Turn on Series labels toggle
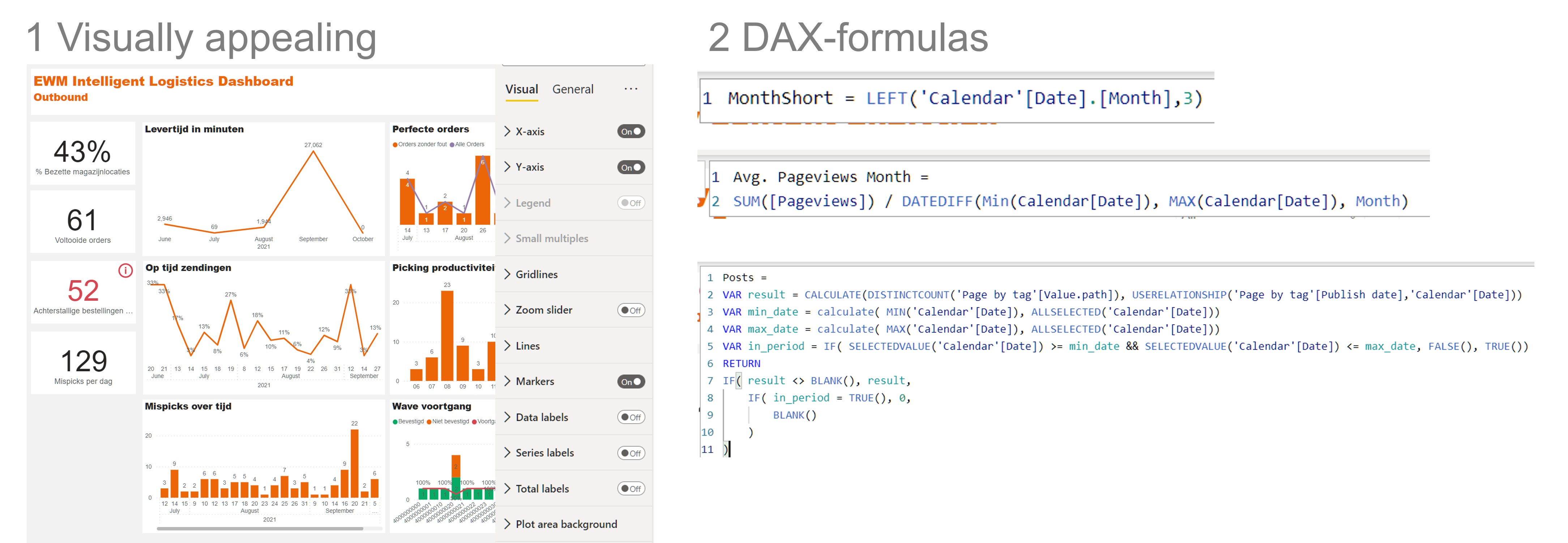Image resolution: width=1568 pixels, height=543 pixels. point(631,453)
